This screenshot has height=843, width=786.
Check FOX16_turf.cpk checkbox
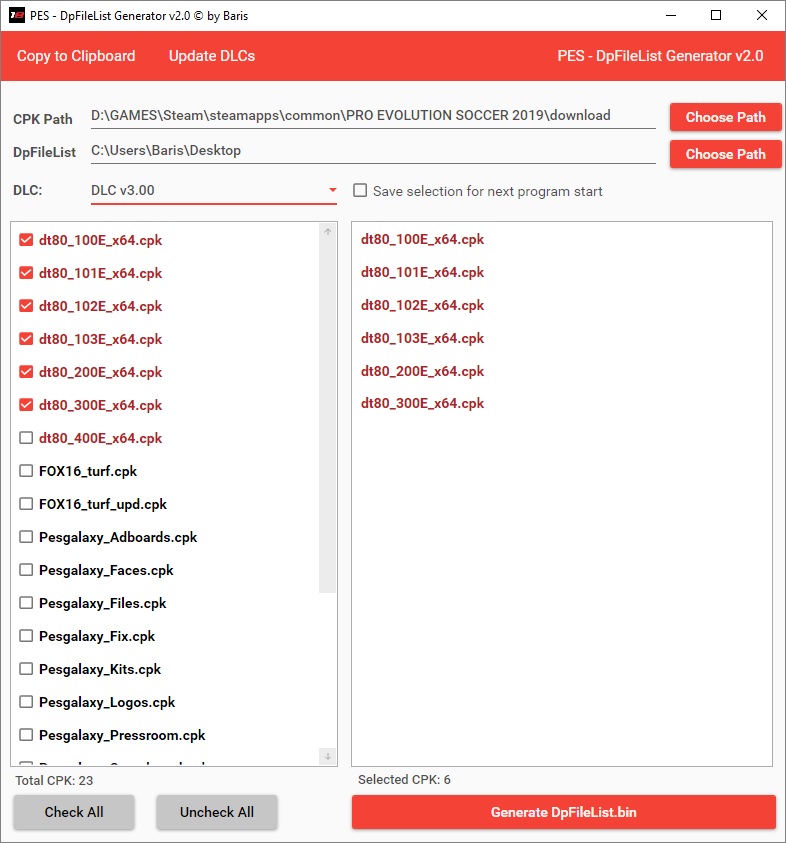tap(26, 471)
